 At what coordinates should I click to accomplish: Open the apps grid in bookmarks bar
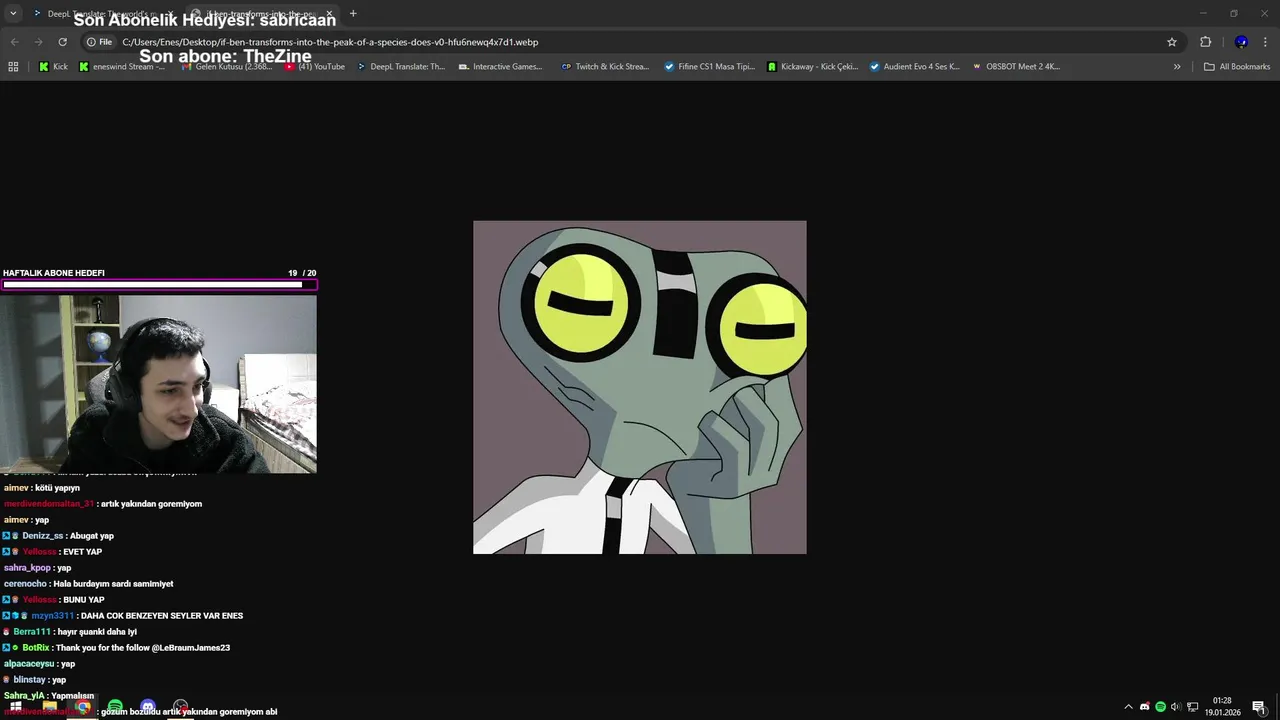coord(13,67)
